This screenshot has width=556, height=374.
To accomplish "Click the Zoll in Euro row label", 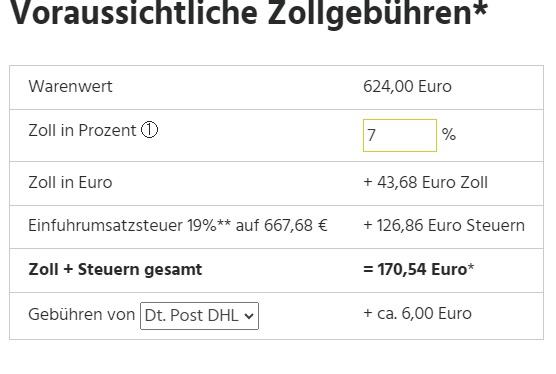I will coord(70,183).
